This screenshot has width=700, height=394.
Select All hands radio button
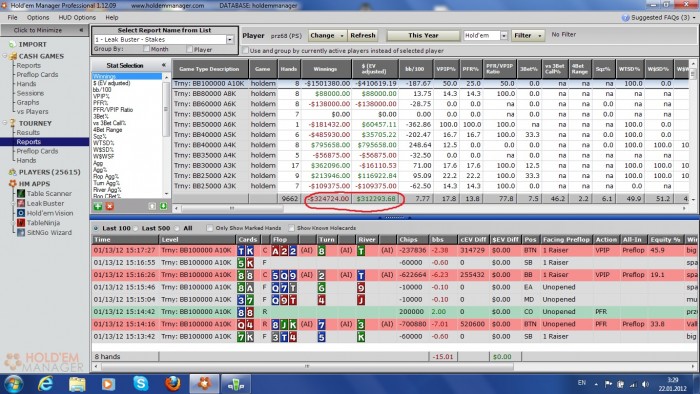pyautogui.click(x=177, y=228)
